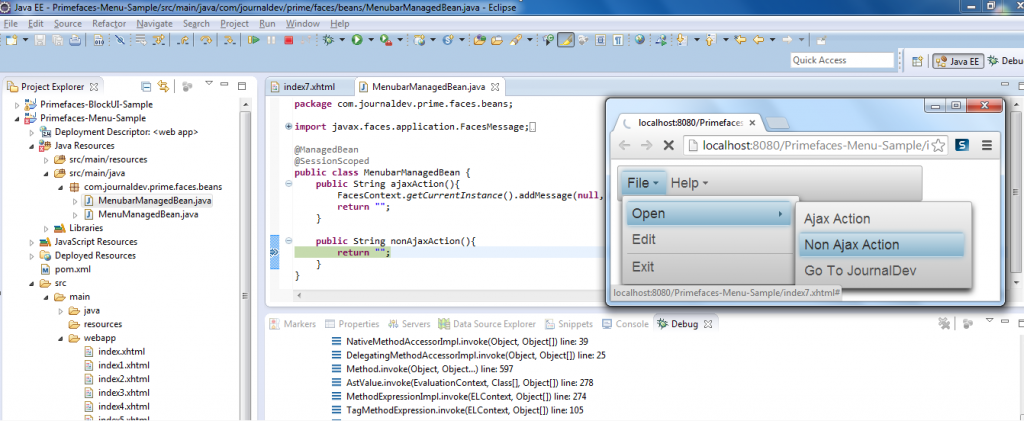Expand the Primefaces-BlockUI-Sample project
The height and width of the screenshot is (421, 1024).
(15, 104)
